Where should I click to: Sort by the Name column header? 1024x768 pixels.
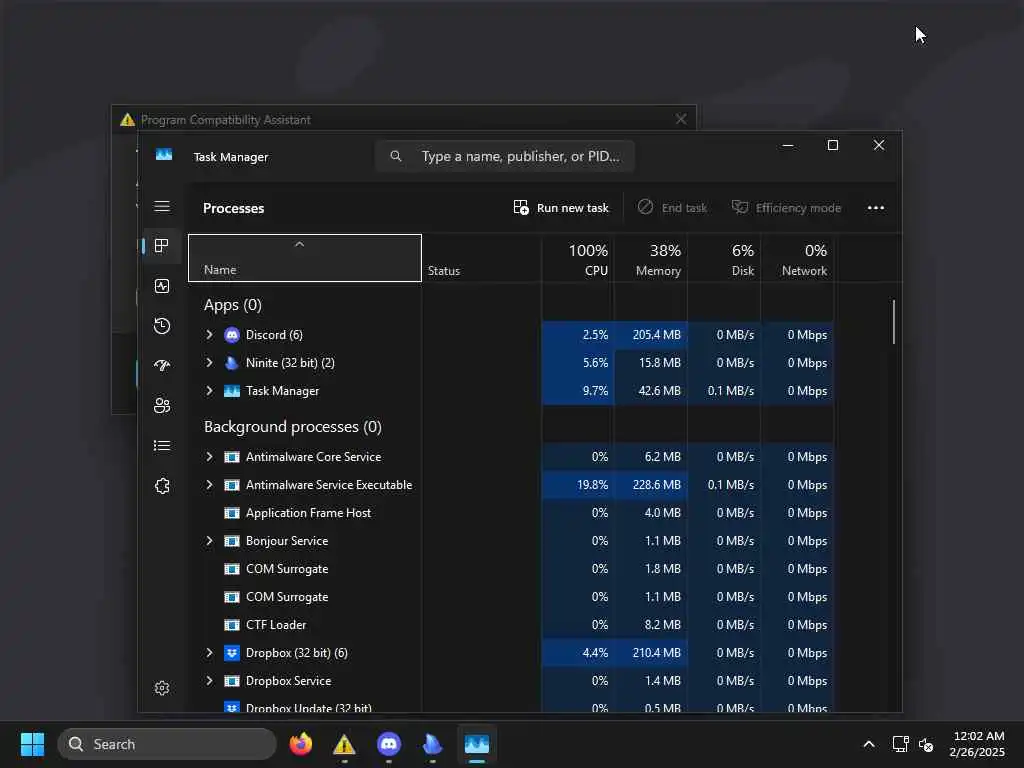305,258
